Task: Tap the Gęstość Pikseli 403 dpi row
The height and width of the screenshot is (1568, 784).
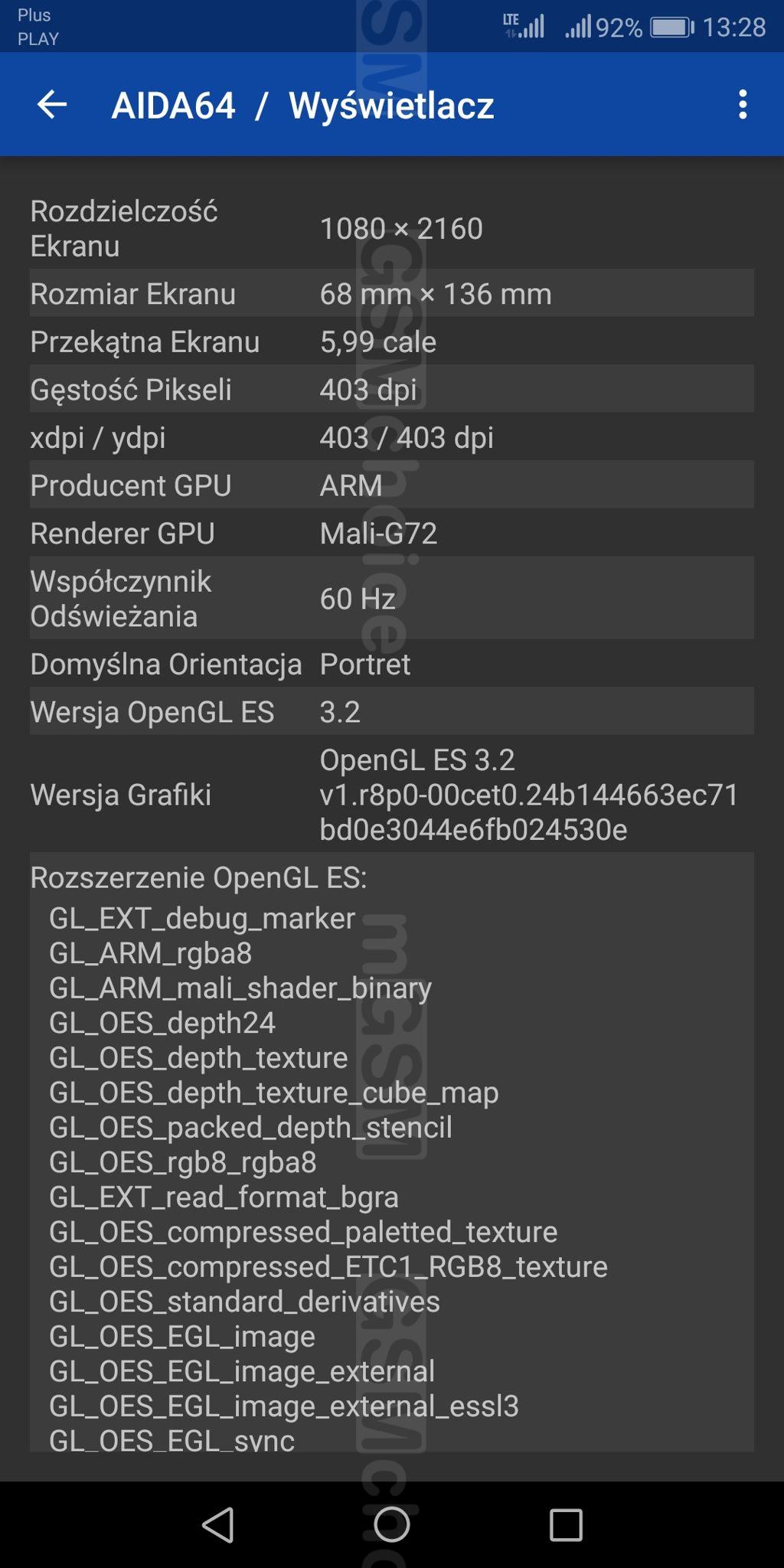Action: click(392, 389)
